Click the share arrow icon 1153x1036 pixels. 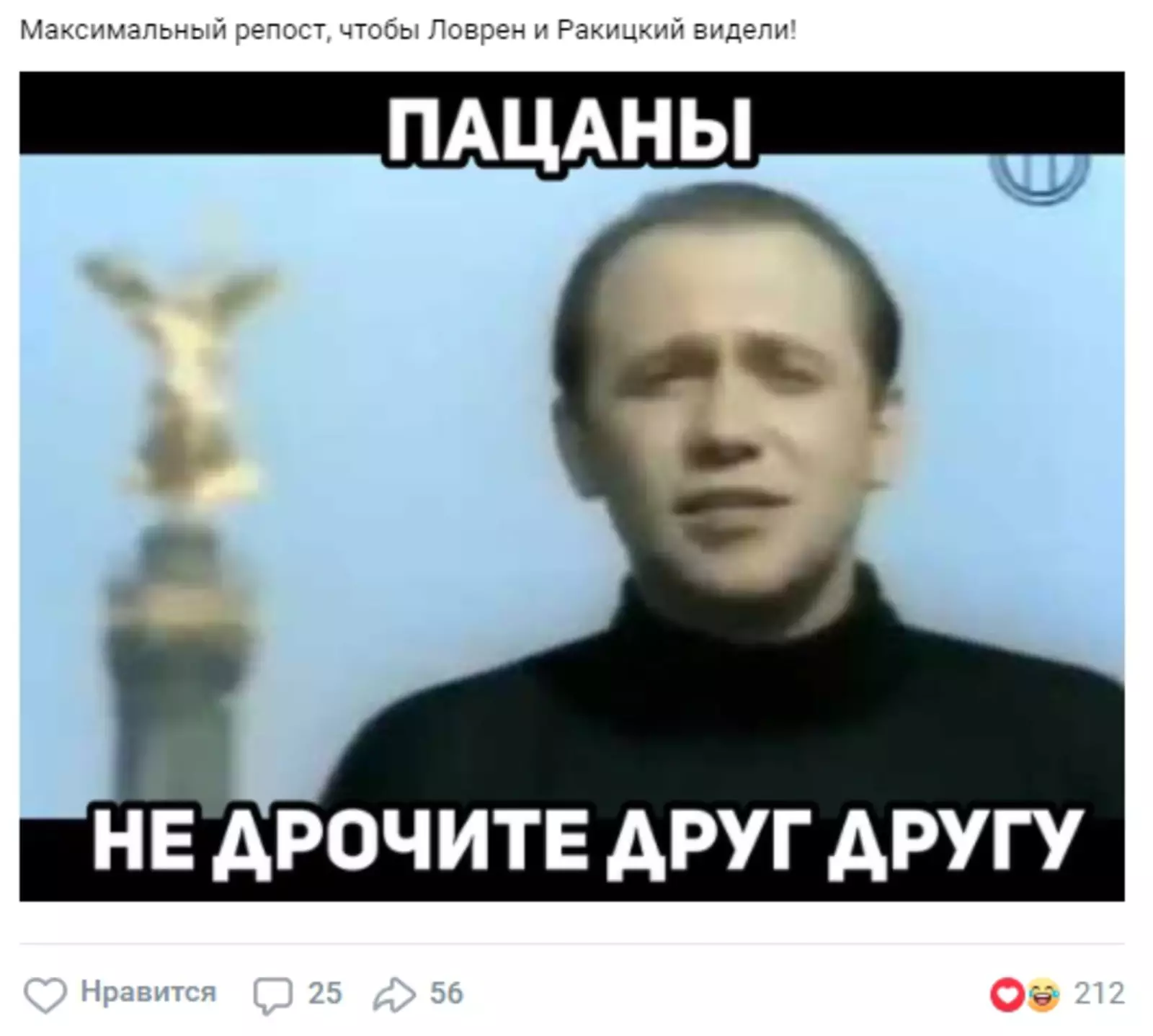pyautogui.click(x=394, y=994)
